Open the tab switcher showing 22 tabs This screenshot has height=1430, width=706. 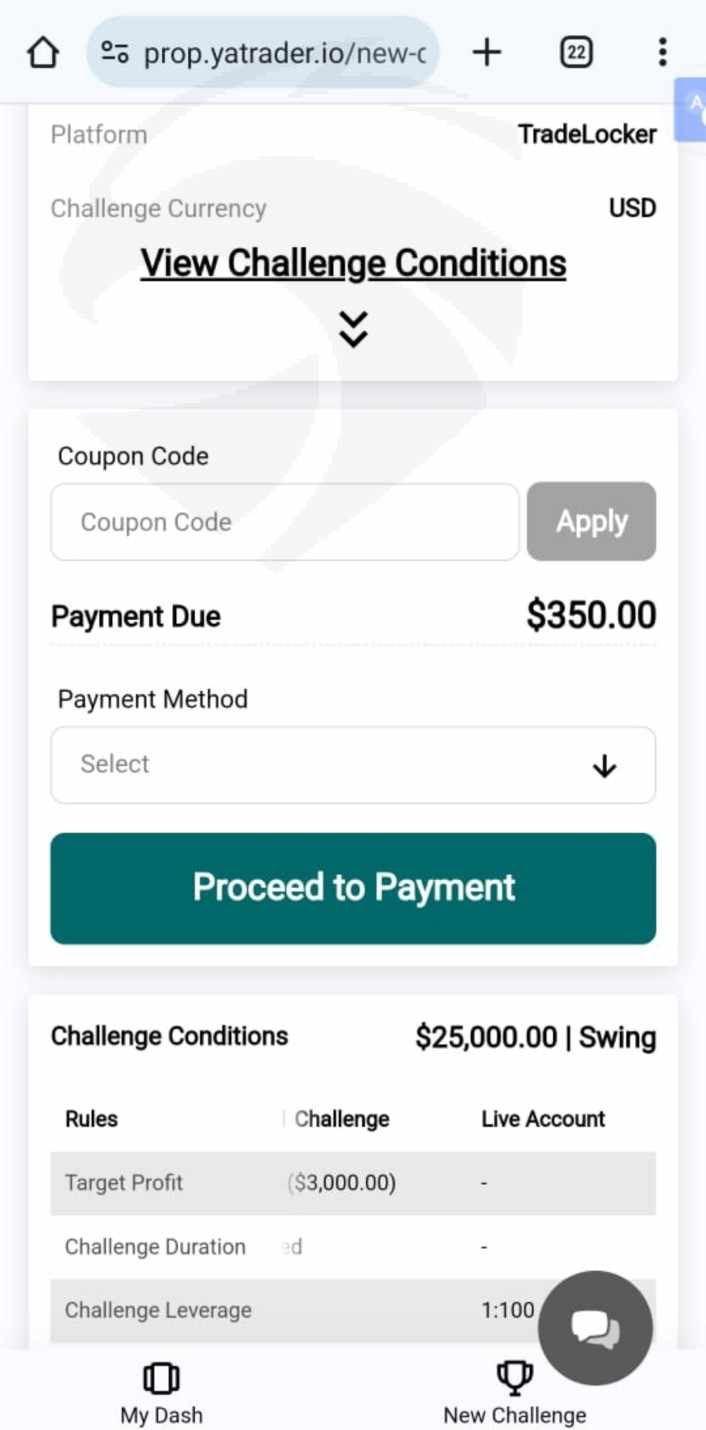coord(575,52)
